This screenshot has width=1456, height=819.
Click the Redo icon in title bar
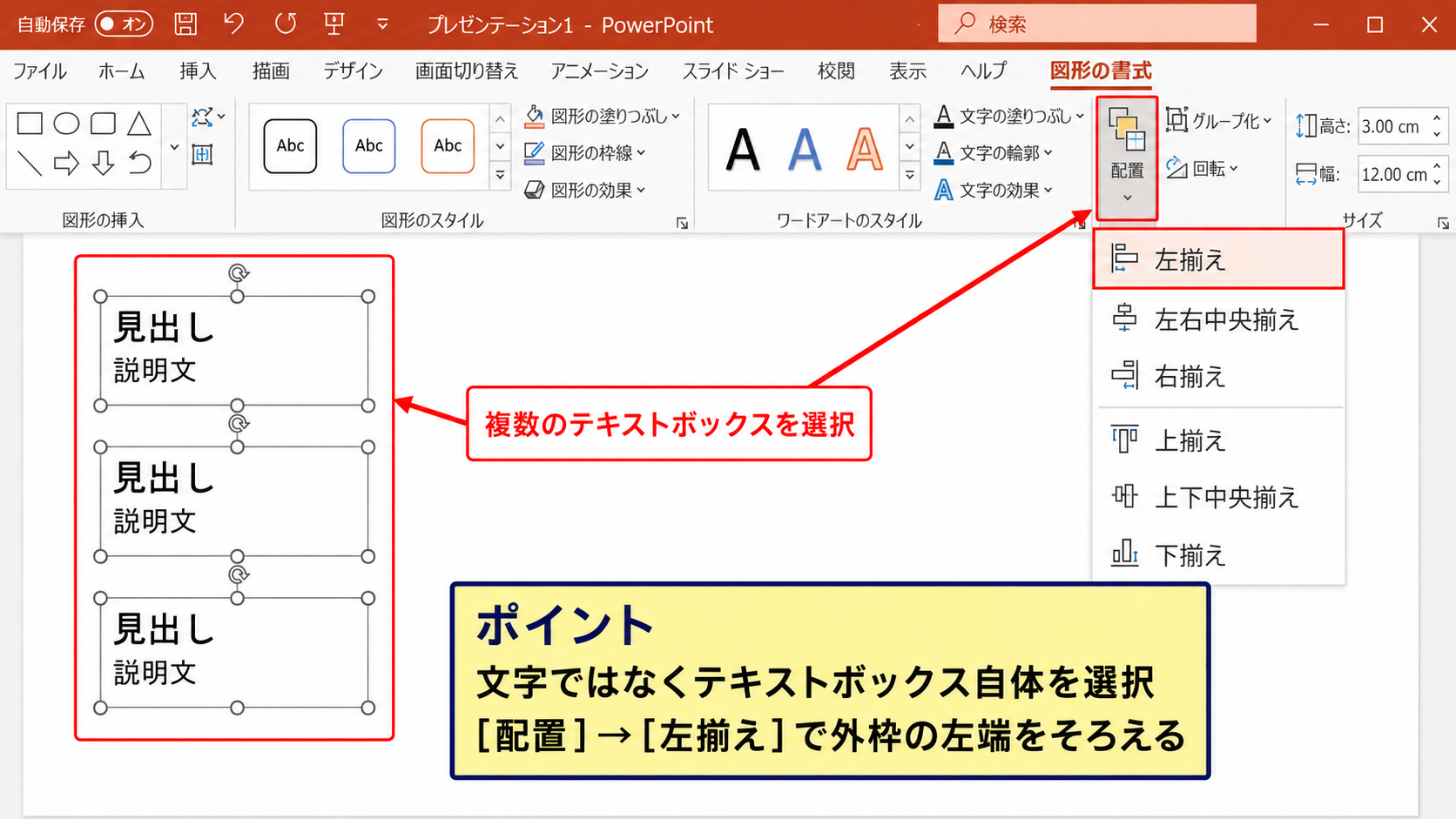point(285,23)
